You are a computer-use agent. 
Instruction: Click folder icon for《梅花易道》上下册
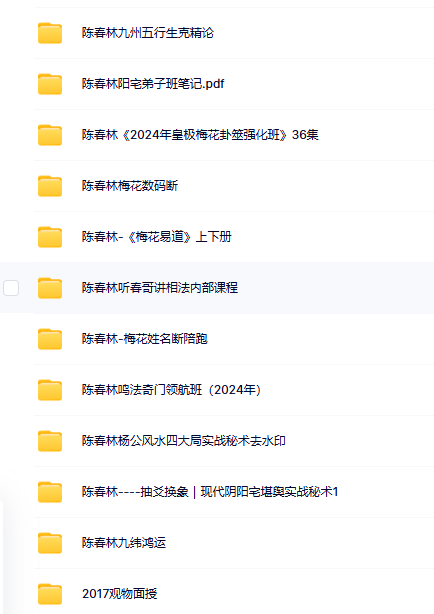point(50,237)
